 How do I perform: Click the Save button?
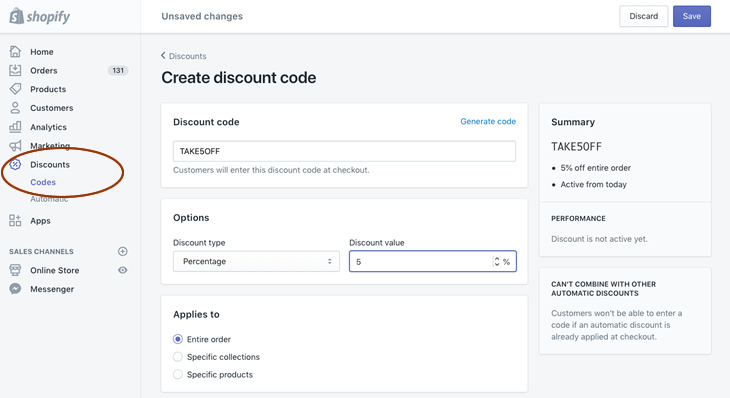click(691, 16)
